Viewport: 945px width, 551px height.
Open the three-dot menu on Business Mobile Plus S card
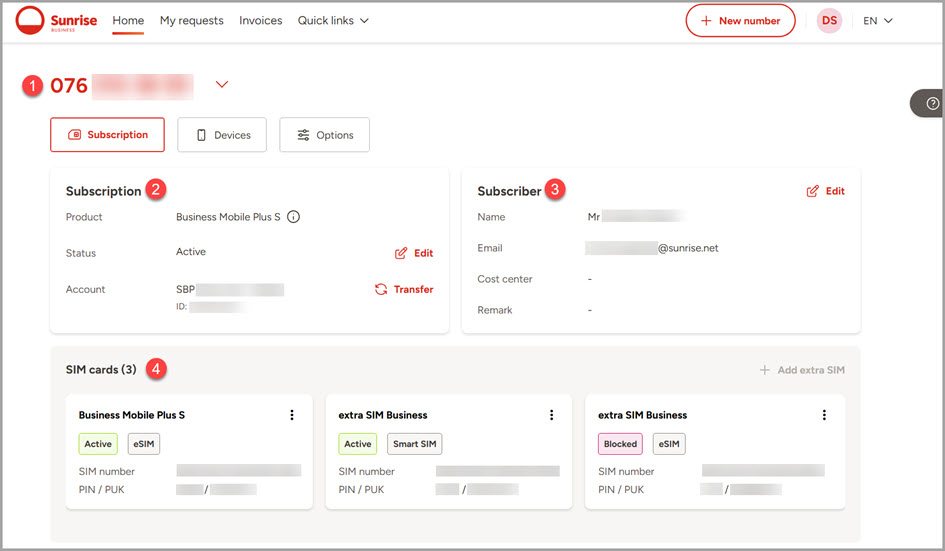[x=292, y=415]
